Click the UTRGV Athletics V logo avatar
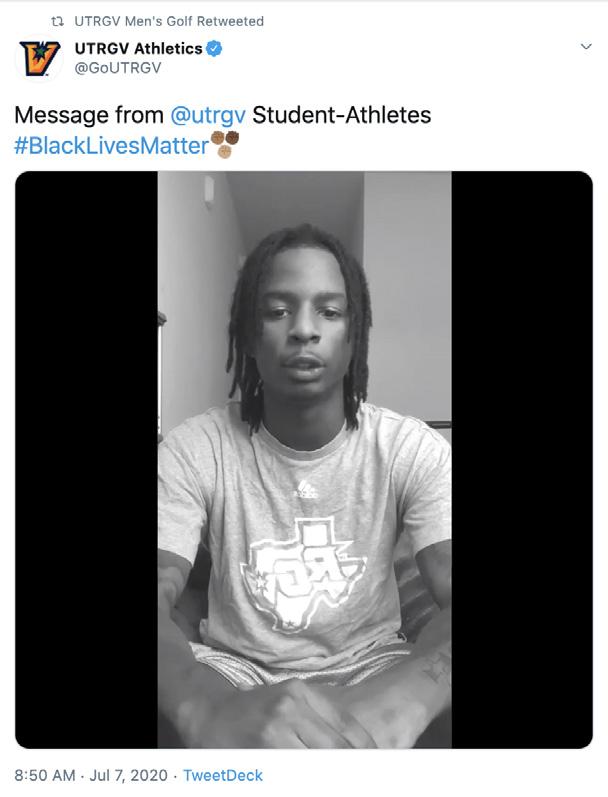Screen dimensions: 608x797 [39, 58]
